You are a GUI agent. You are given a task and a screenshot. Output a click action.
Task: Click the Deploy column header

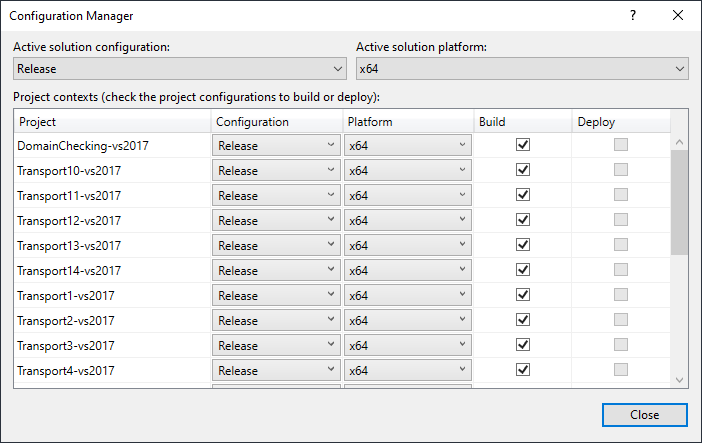click(620, 122)
